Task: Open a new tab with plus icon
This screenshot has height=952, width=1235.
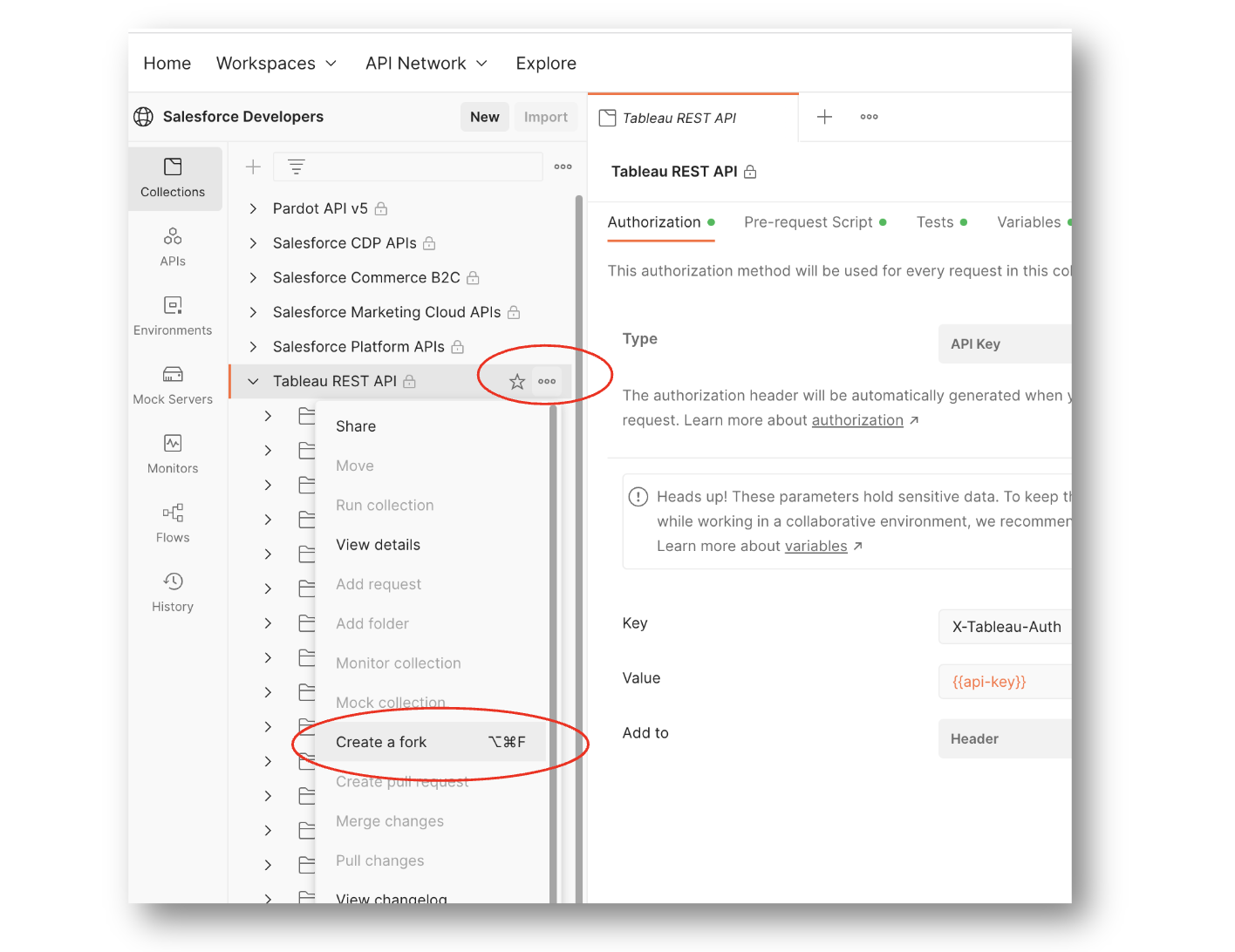Action: (824, 117)
